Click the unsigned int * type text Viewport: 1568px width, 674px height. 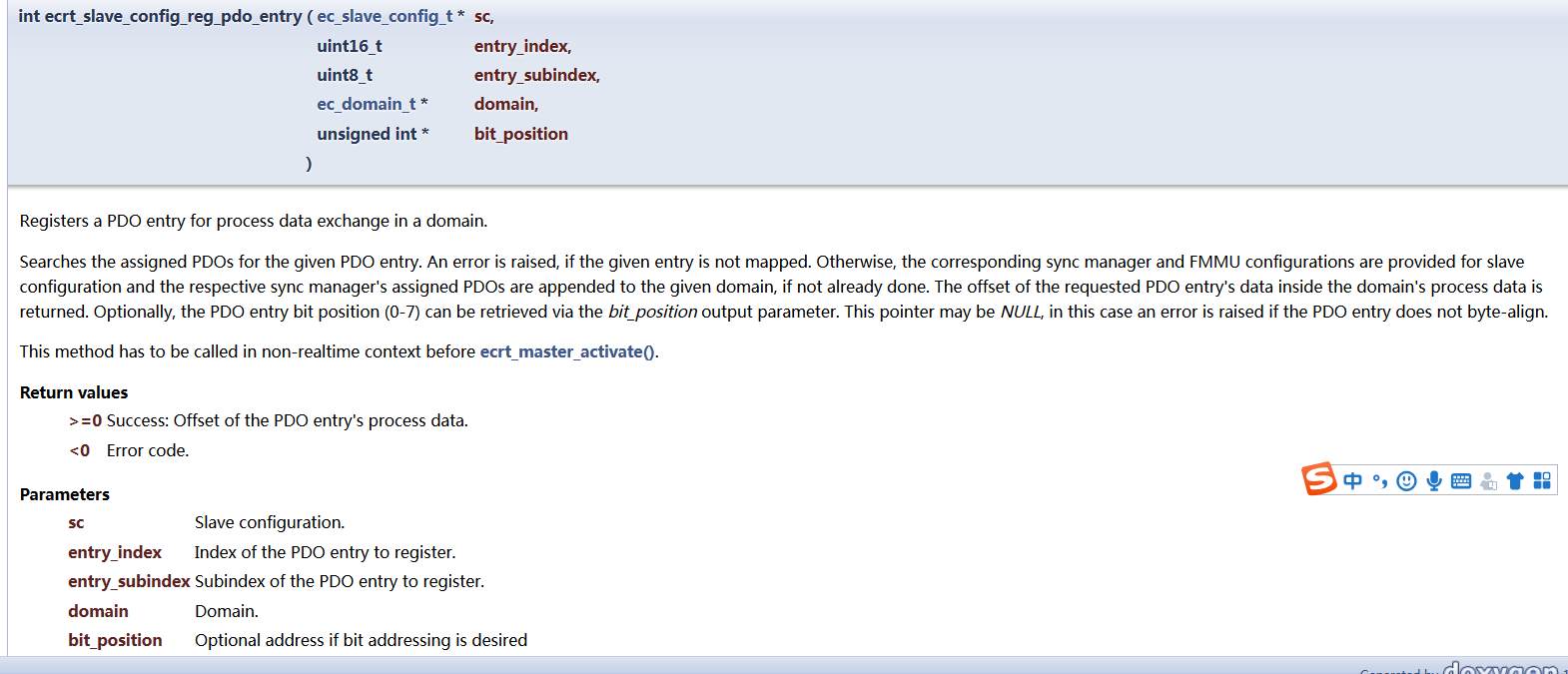click(x=372, y=133)
